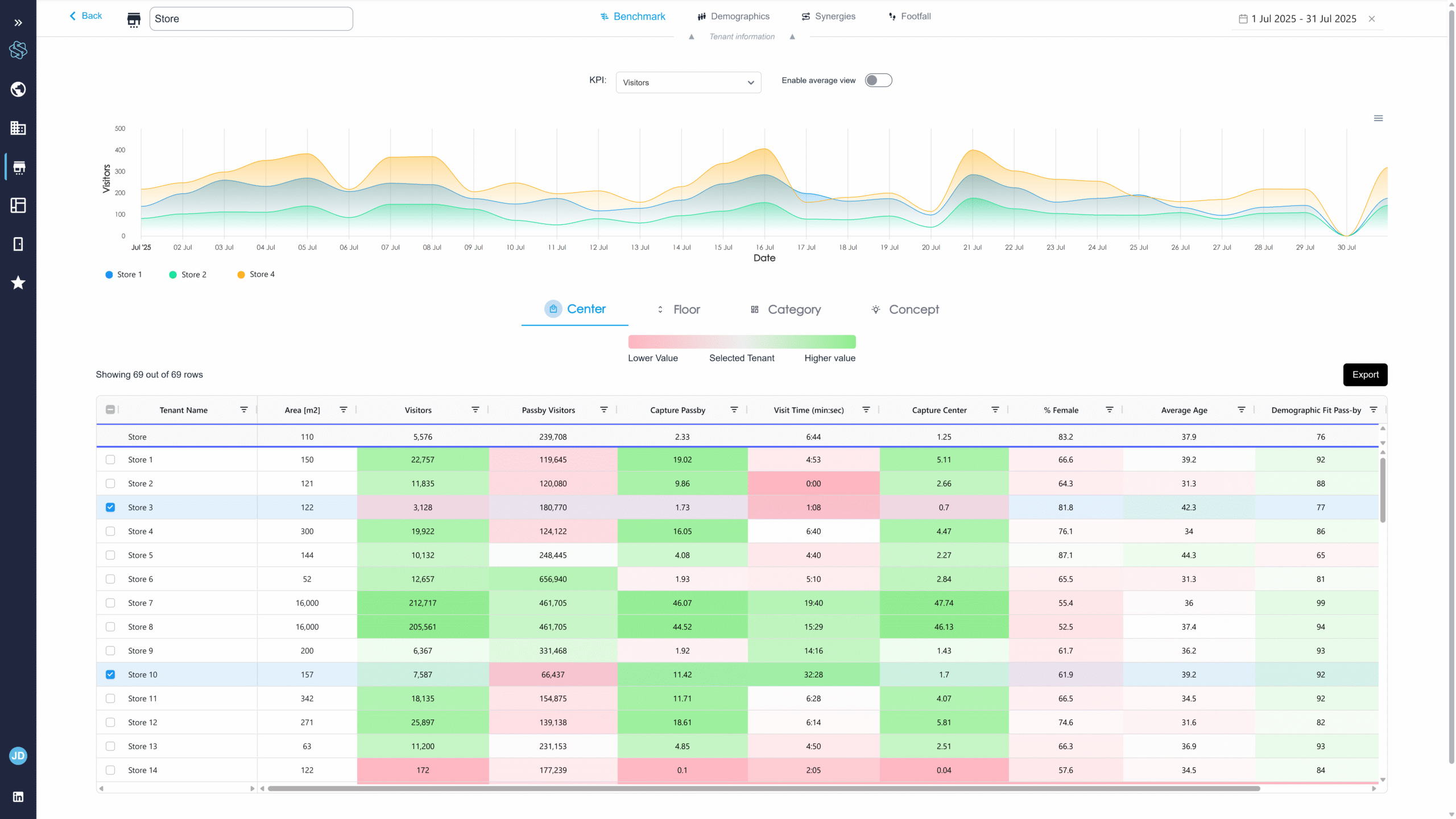
Task: Check the Store 7 row checkbox
Action: point(110,603)
